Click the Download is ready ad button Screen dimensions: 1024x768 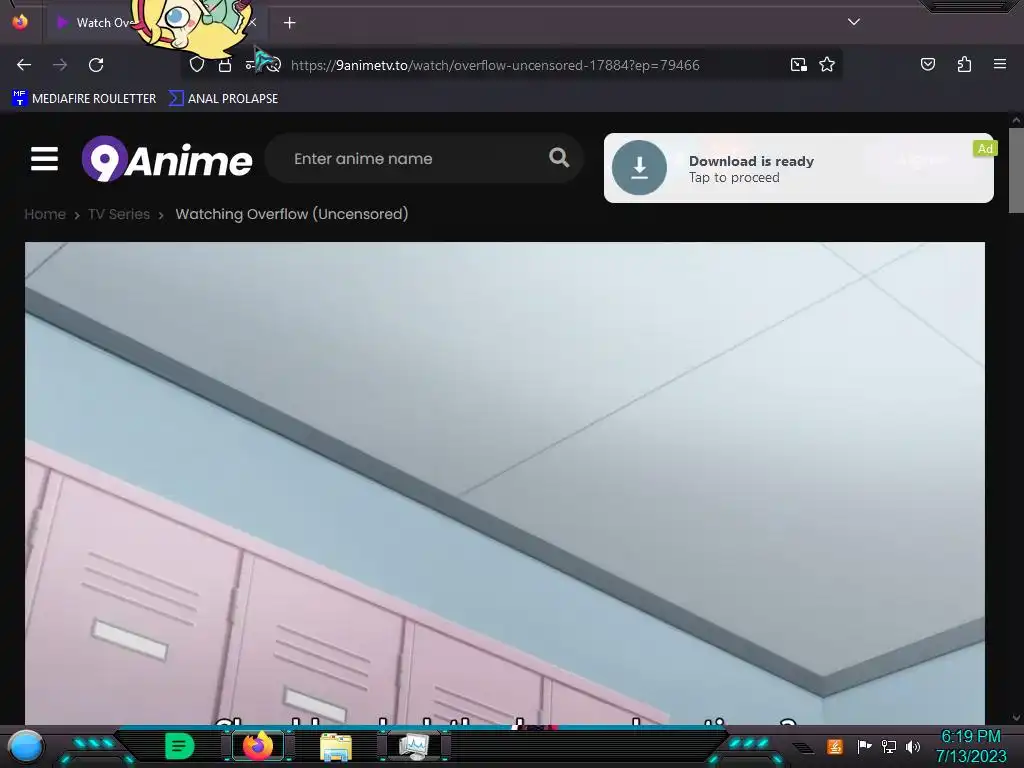point(798,168)
